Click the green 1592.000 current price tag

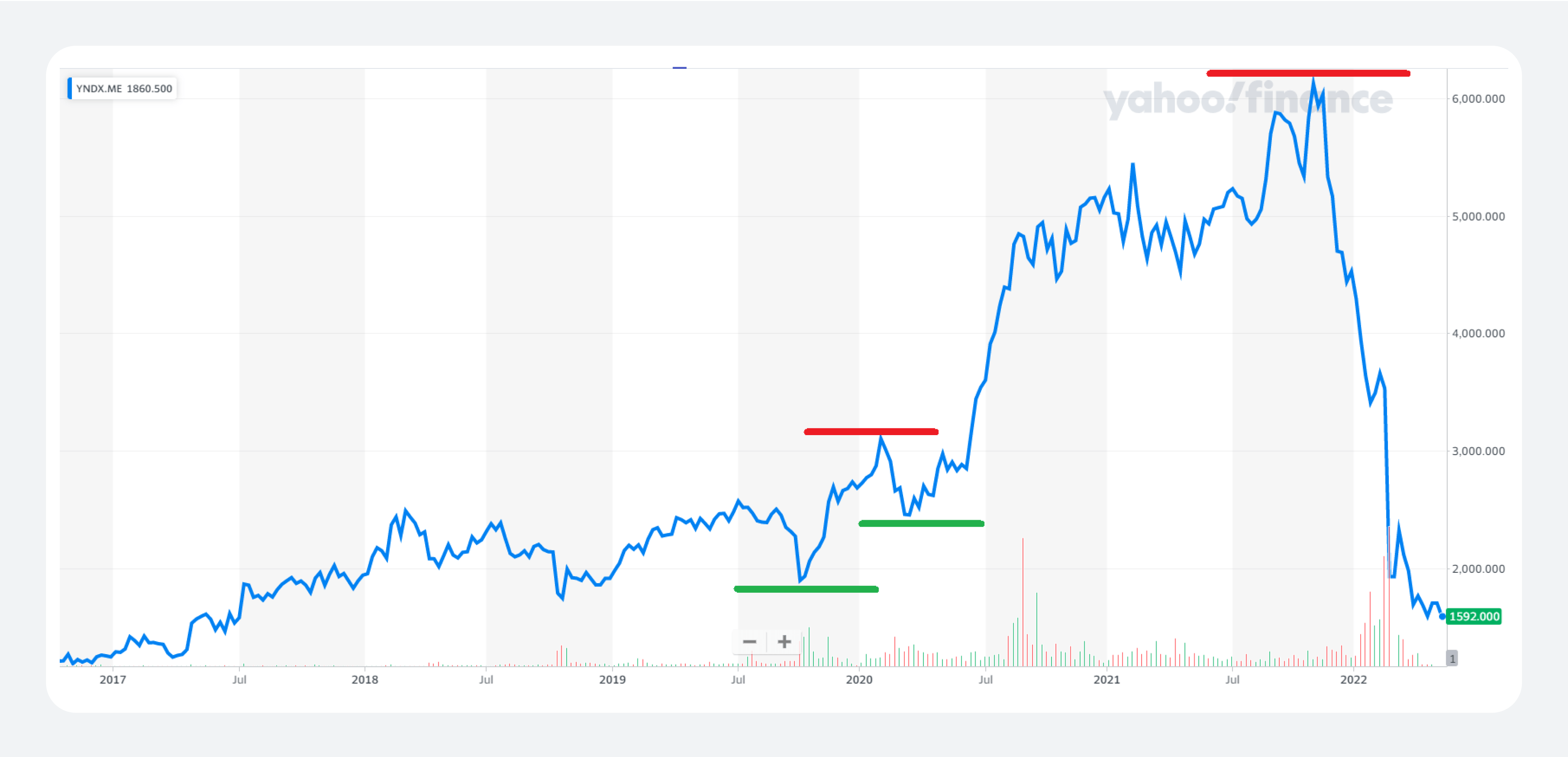[1474, 616]
